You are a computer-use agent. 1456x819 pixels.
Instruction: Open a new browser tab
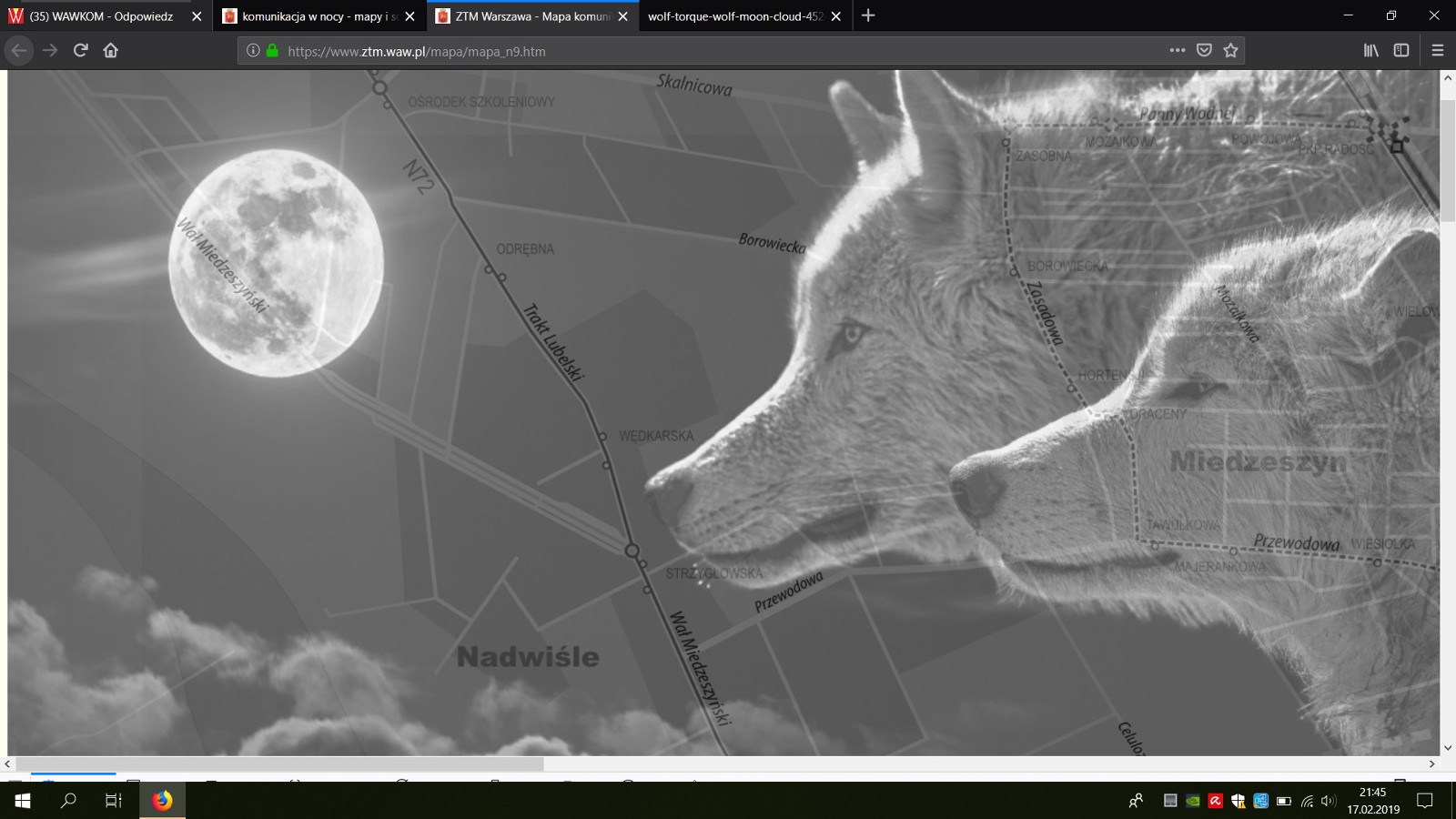[x=868, y=15]
